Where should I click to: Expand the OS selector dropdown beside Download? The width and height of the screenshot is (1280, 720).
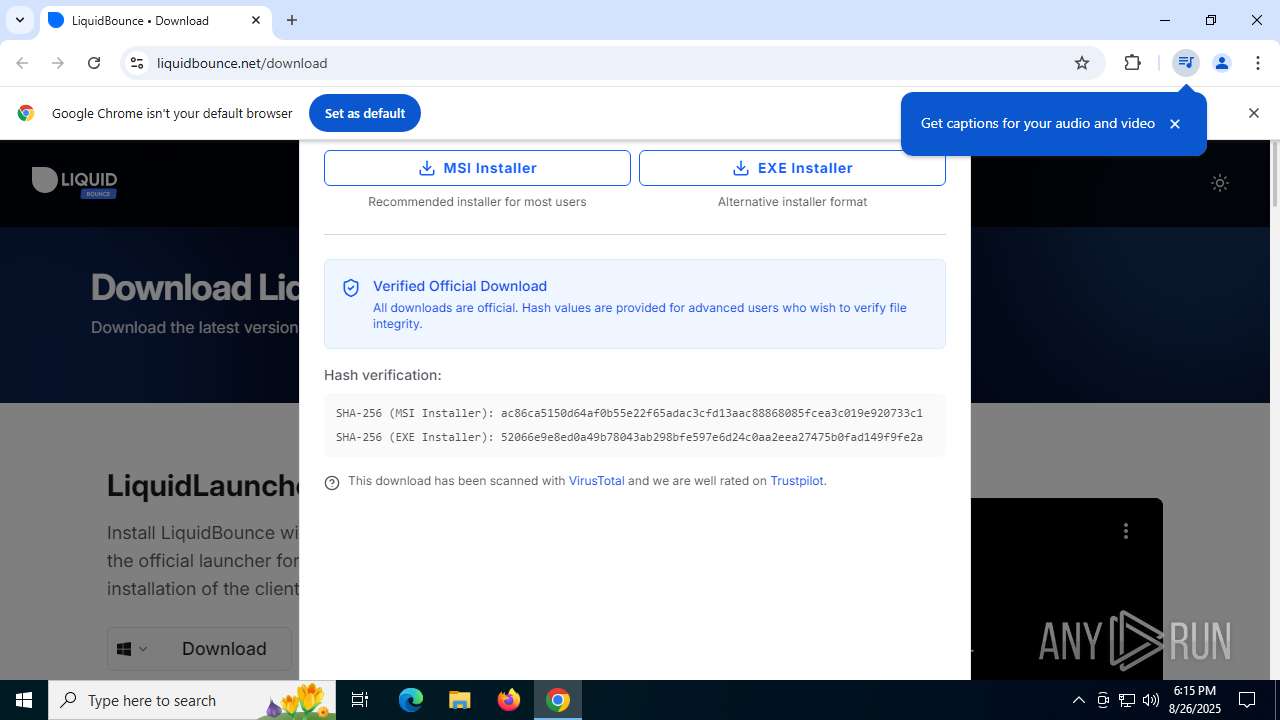click(132, 649)
